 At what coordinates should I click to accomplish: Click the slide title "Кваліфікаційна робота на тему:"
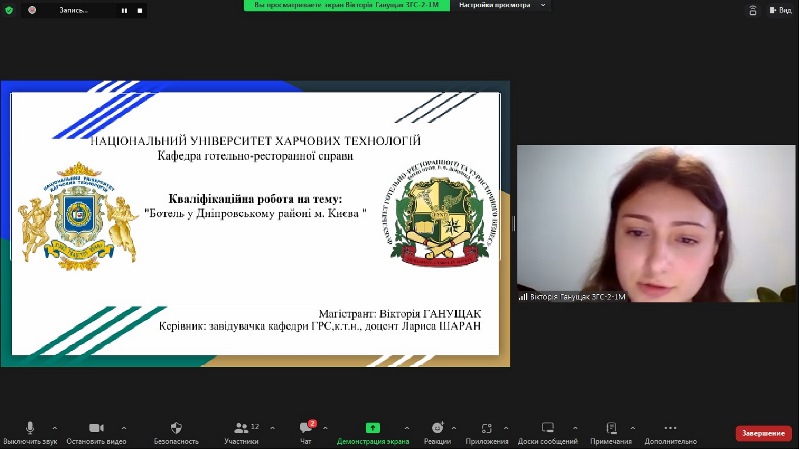[x=255, y=199]
